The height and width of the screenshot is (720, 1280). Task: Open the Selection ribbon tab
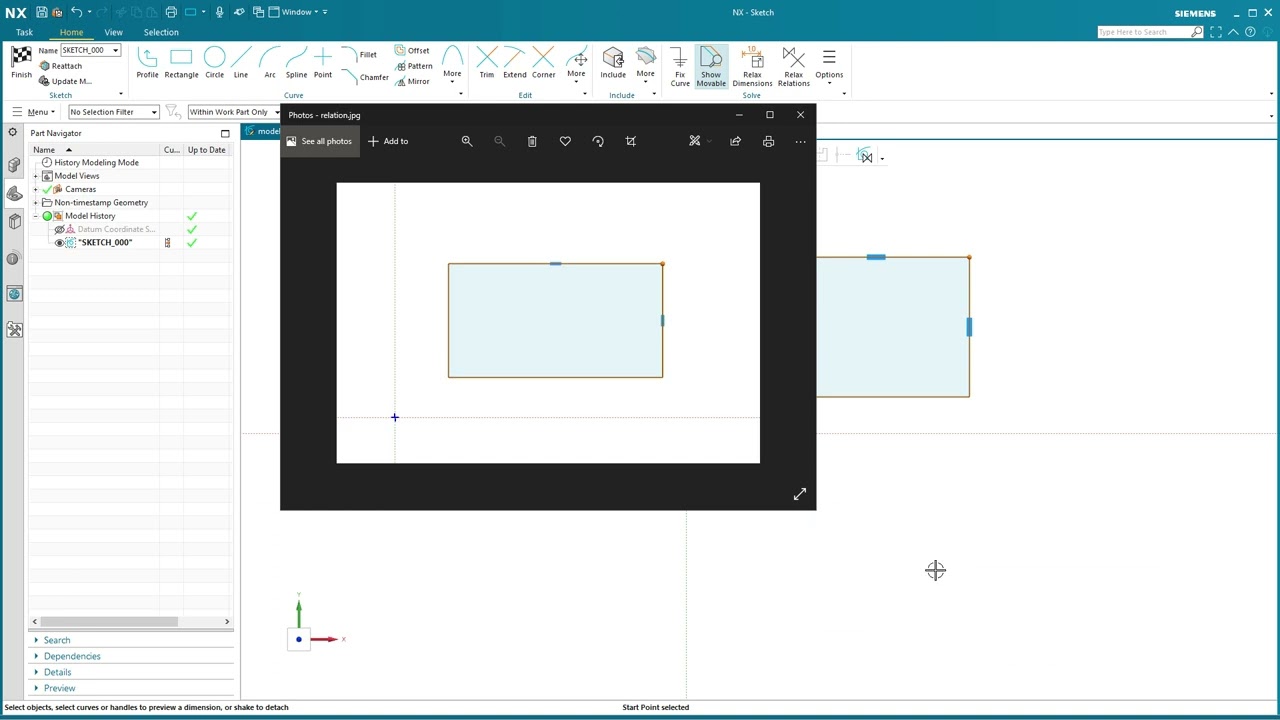(161, 32)
